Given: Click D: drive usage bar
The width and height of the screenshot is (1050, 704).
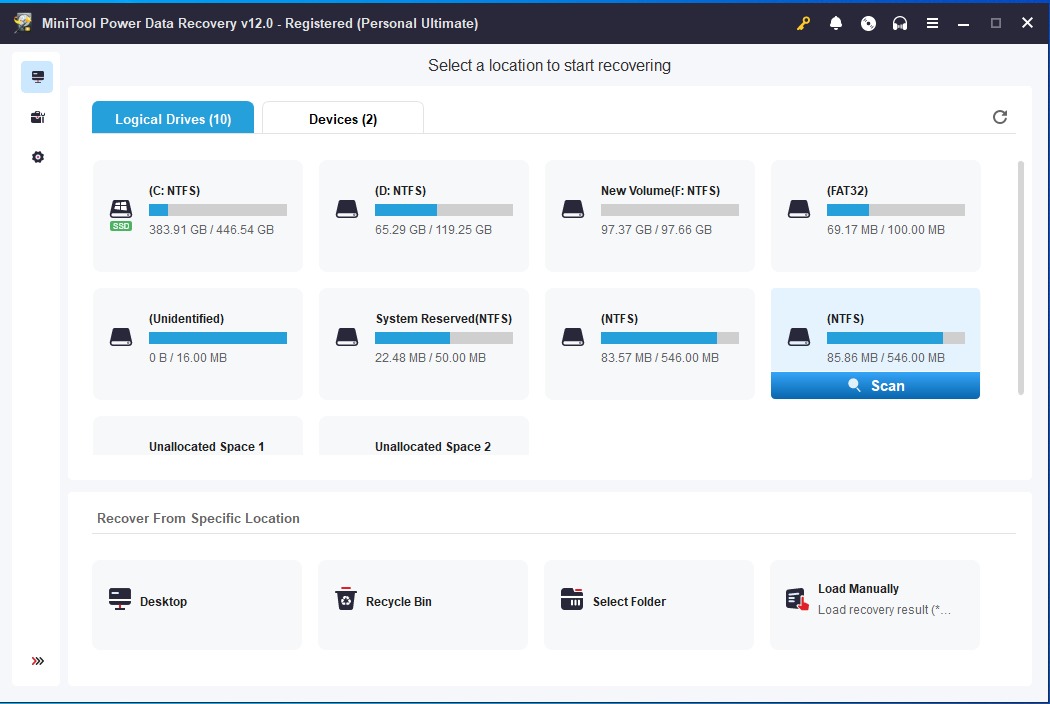Looking at the screenshot, I should pyautogui.click(x=444, y=210).
